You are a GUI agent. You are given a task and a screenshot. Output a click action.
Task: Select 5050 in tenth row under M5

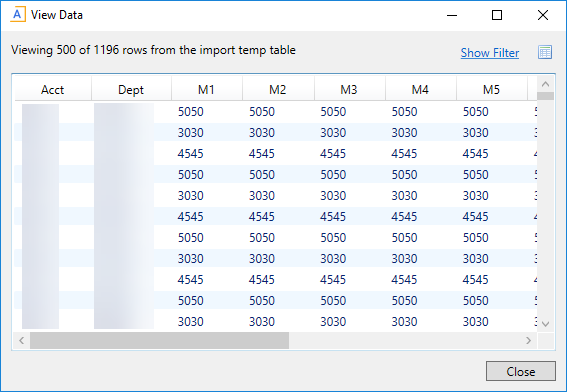pos(476,301)
